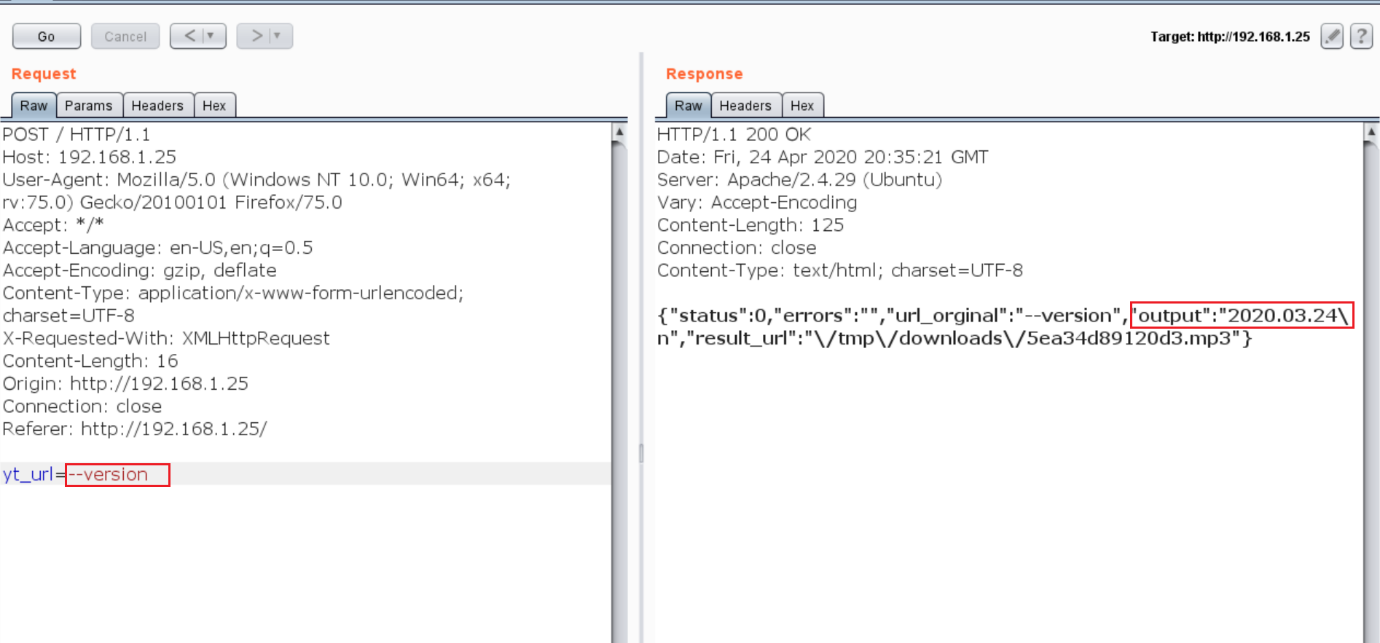Open the Request Hex tab
1380x643 pixels.
(214, 105)
